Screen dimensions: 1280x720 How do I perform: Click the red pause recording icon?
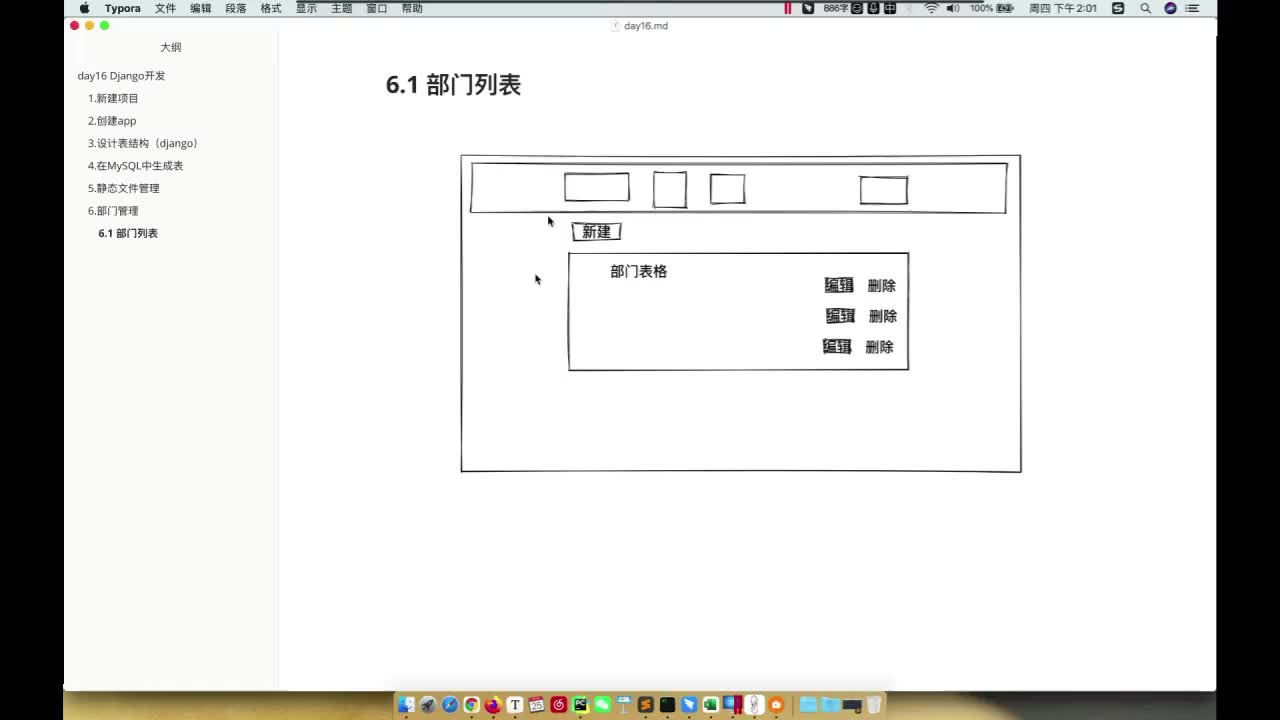[788, 8]
